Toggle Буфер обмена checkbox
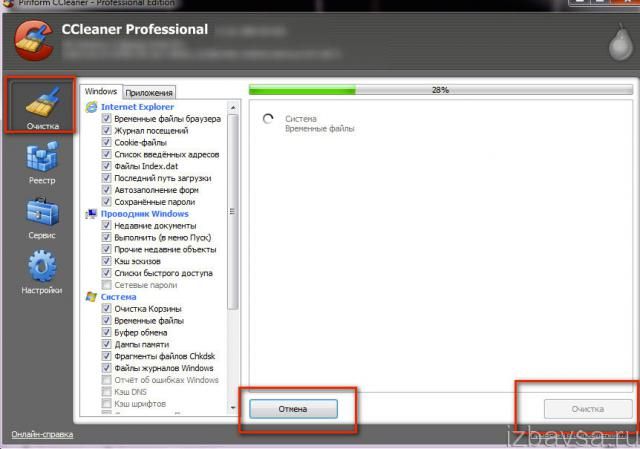The width and height of the screenshot is (640, 449). [x=106, y=332]
